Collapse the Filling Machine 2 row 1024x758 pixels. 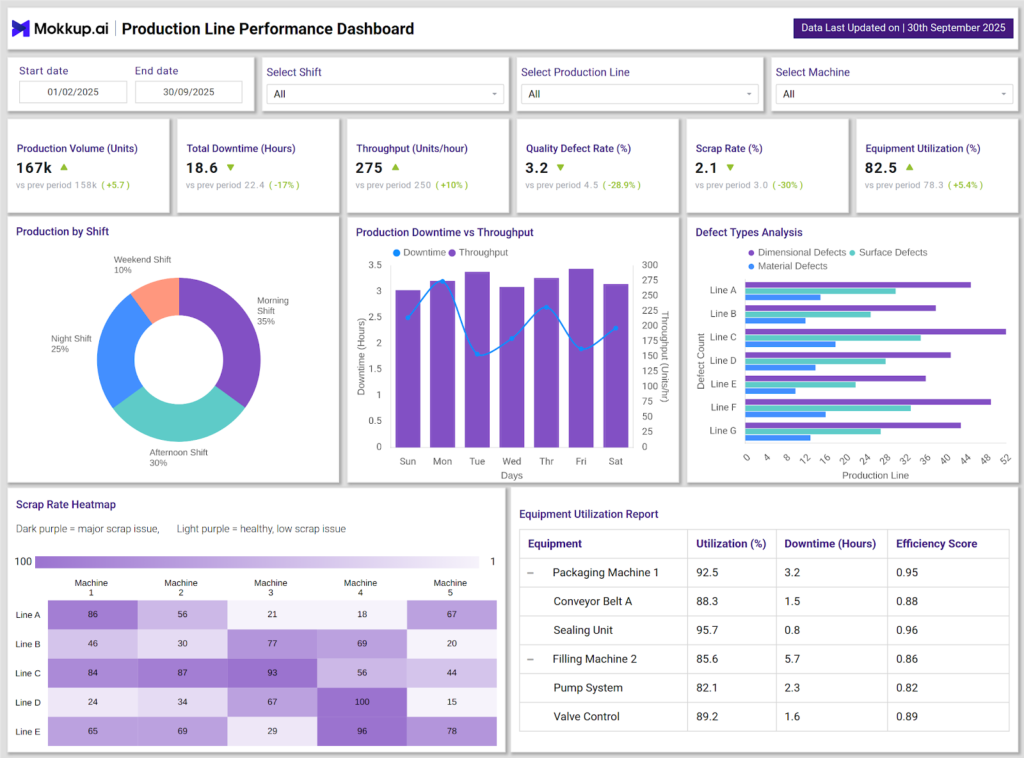531,659
